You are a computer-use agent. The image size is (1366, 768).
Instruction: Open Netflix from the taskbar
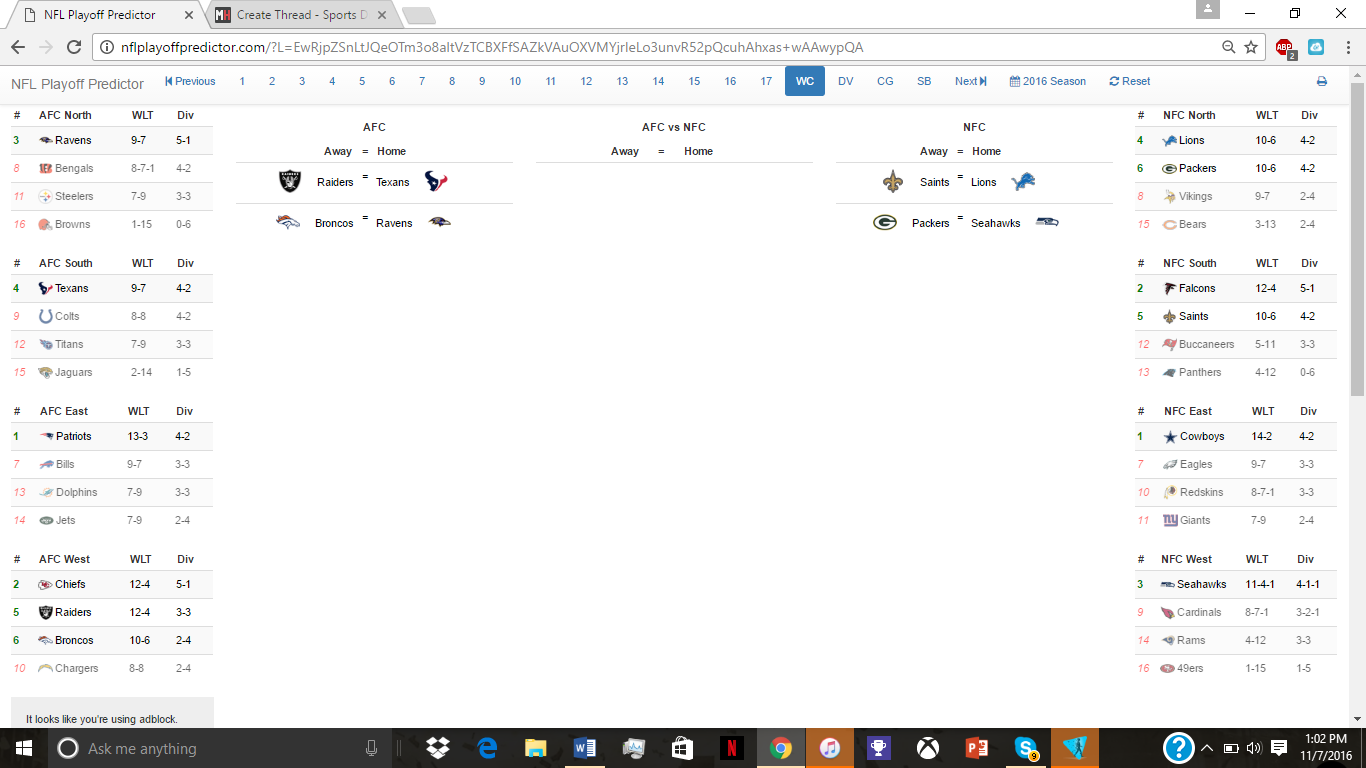(x=732, y=748)
